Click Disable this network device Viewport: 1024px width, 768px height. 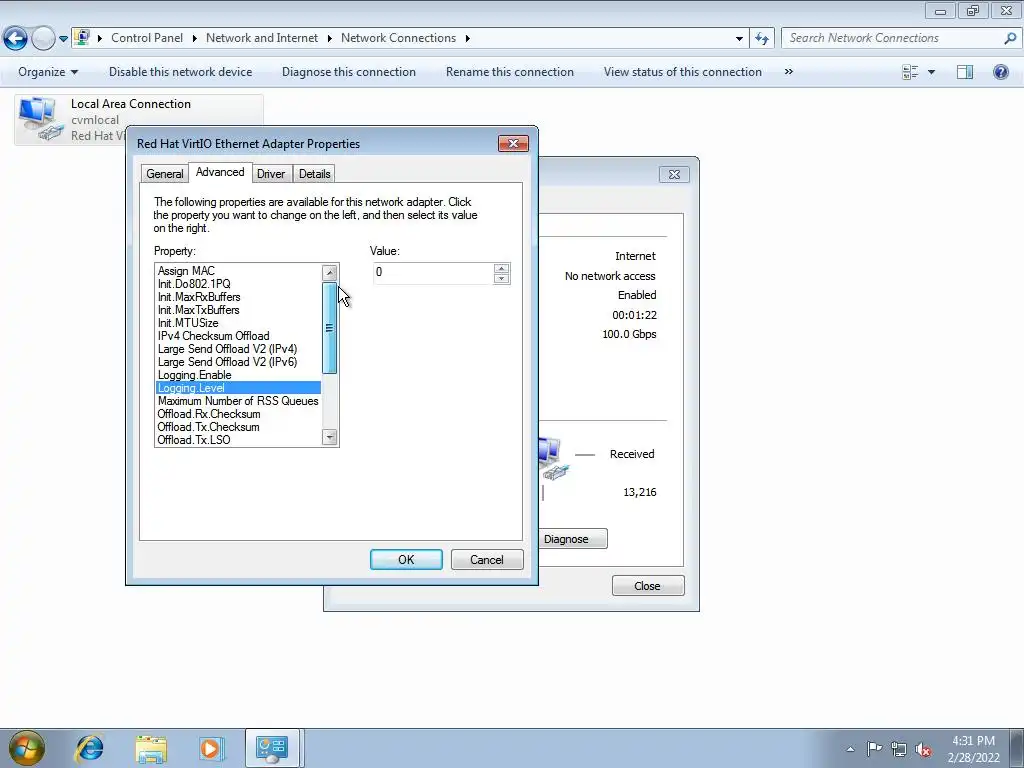(180, 72)
